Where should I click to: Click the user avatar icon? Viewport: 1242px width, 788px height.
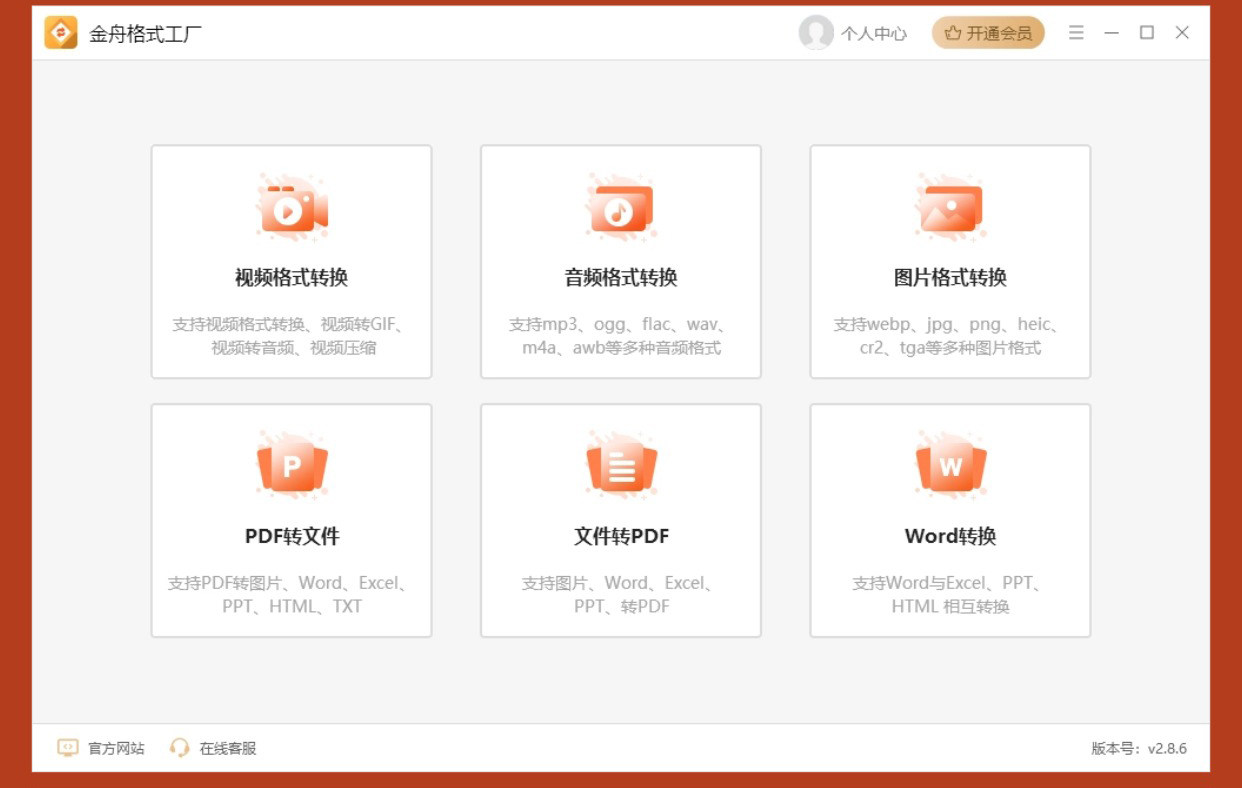[816, 33]
